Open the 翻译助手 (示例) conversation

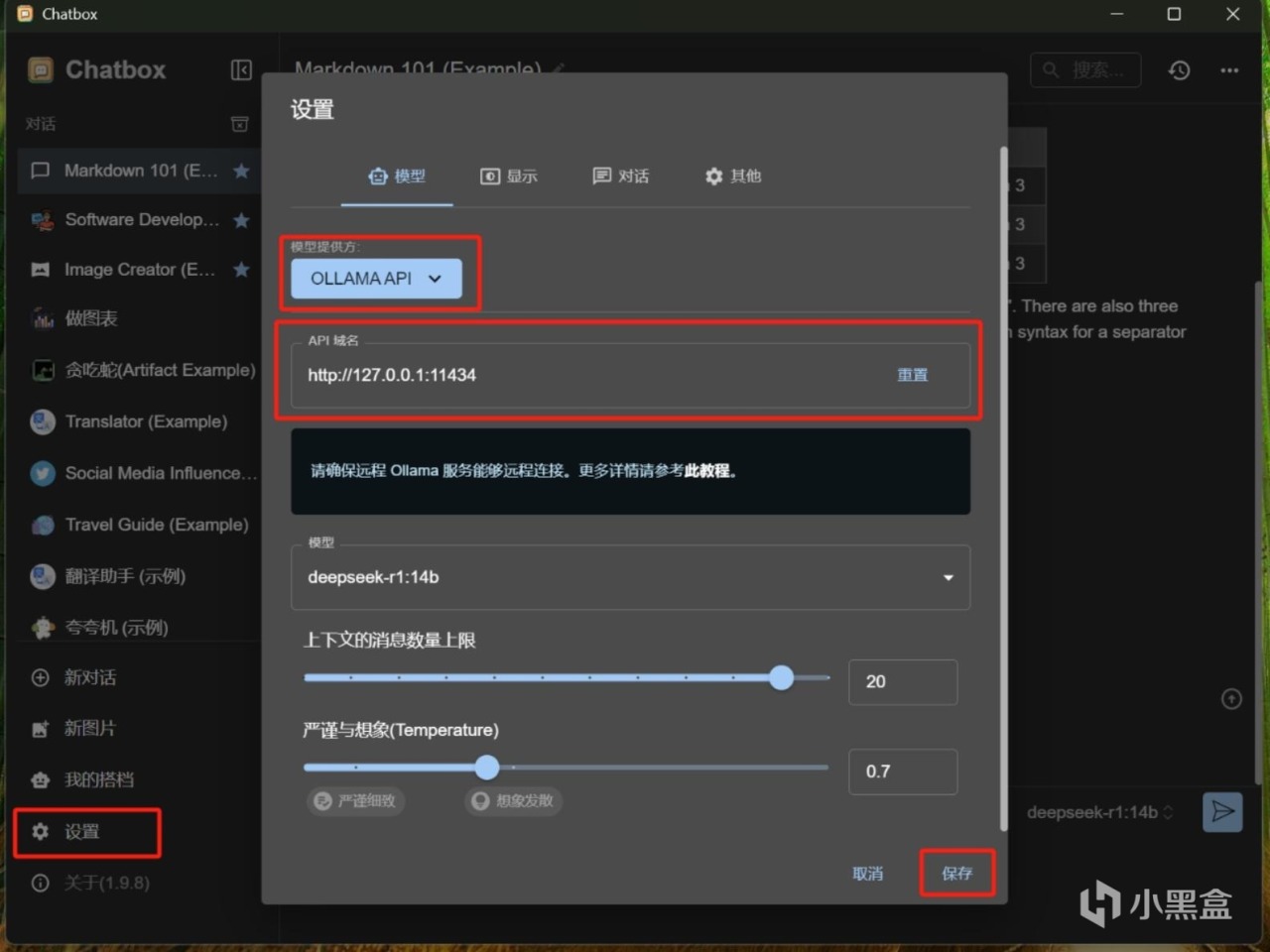[139, 576]
